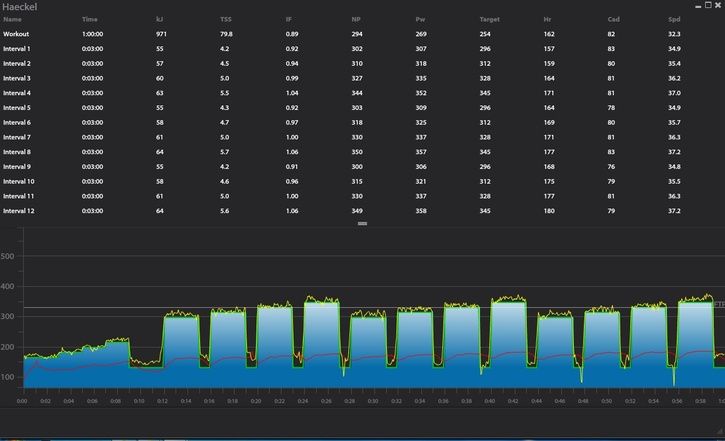725x441 pixels.
Task: Click the 0:30 mark on chart timeline
Action: [x=372, y=400]
